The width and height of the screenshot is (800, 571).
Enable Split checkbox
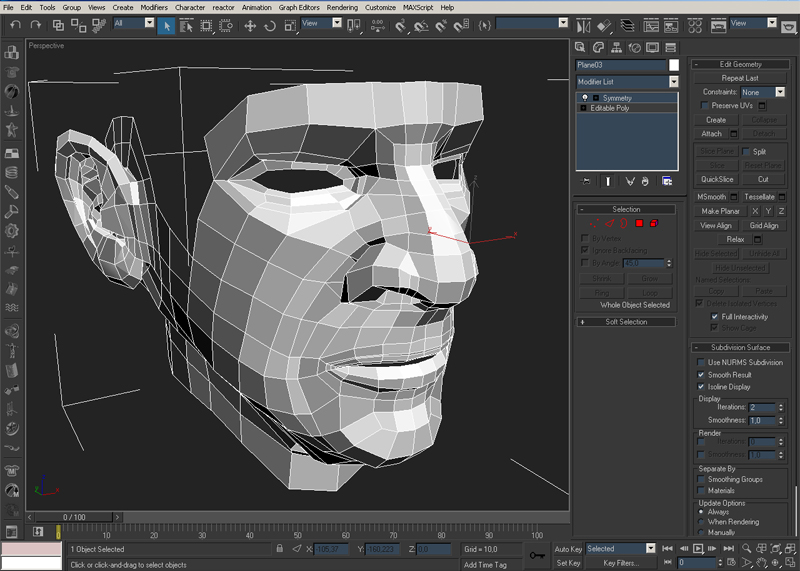(745, 152)
